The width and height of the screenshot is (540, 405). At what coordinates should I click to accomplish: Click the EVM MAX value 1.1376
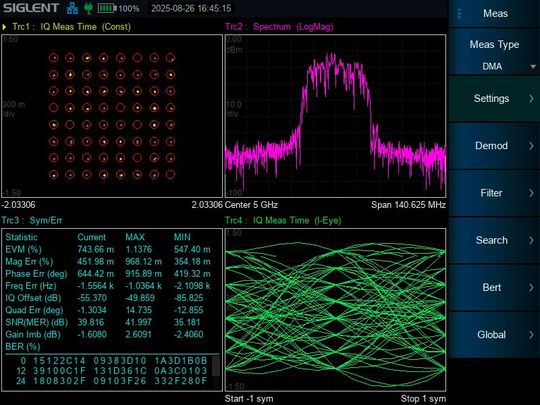point(138,249)
